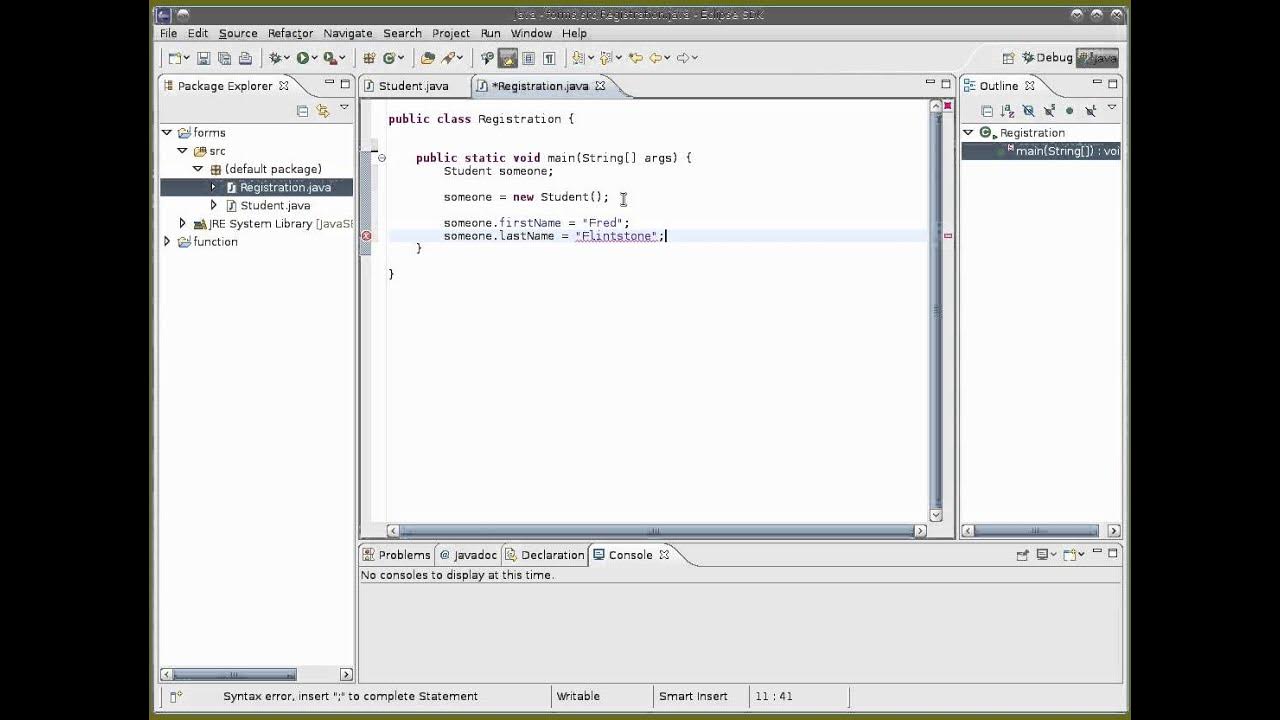
Task: Toggle Link with Editor in Package Explorer
Action: click(322, 111)
